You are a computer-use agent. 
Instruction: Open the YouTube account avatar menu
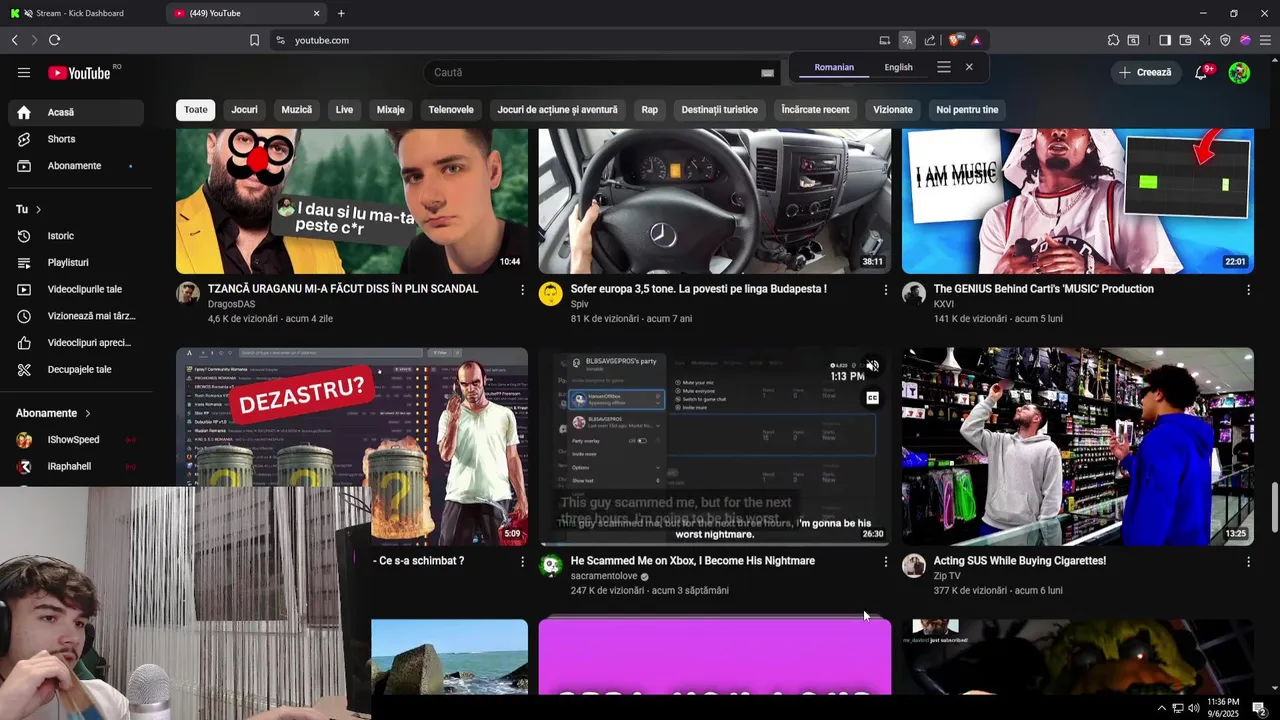point(1239,72)
